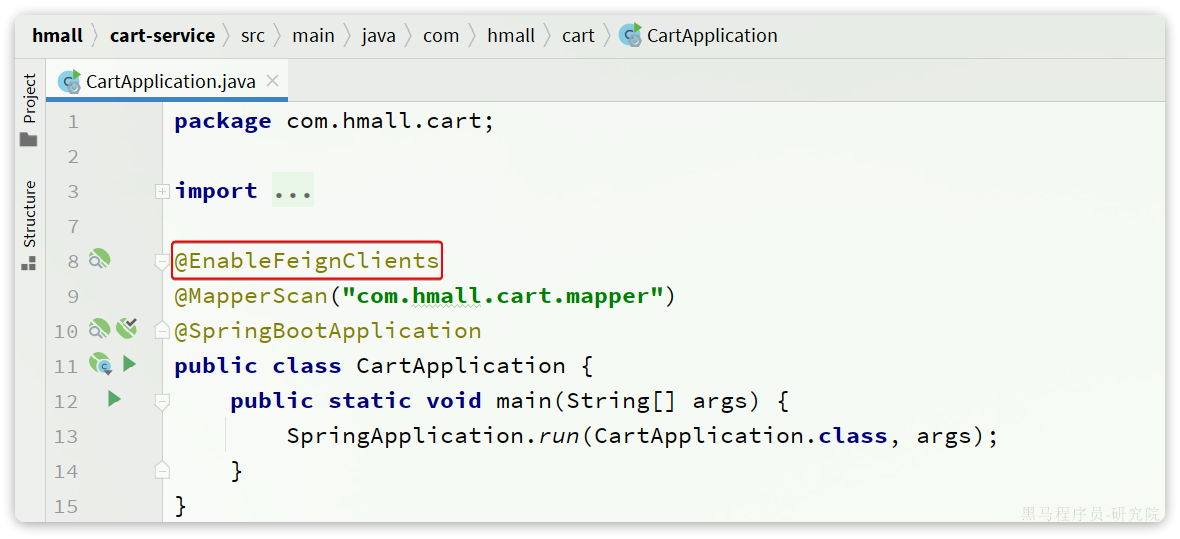Click the Spring gutter icon beside @EnableFeignClients
This screenshot has width=1180, height=539.
99,260
